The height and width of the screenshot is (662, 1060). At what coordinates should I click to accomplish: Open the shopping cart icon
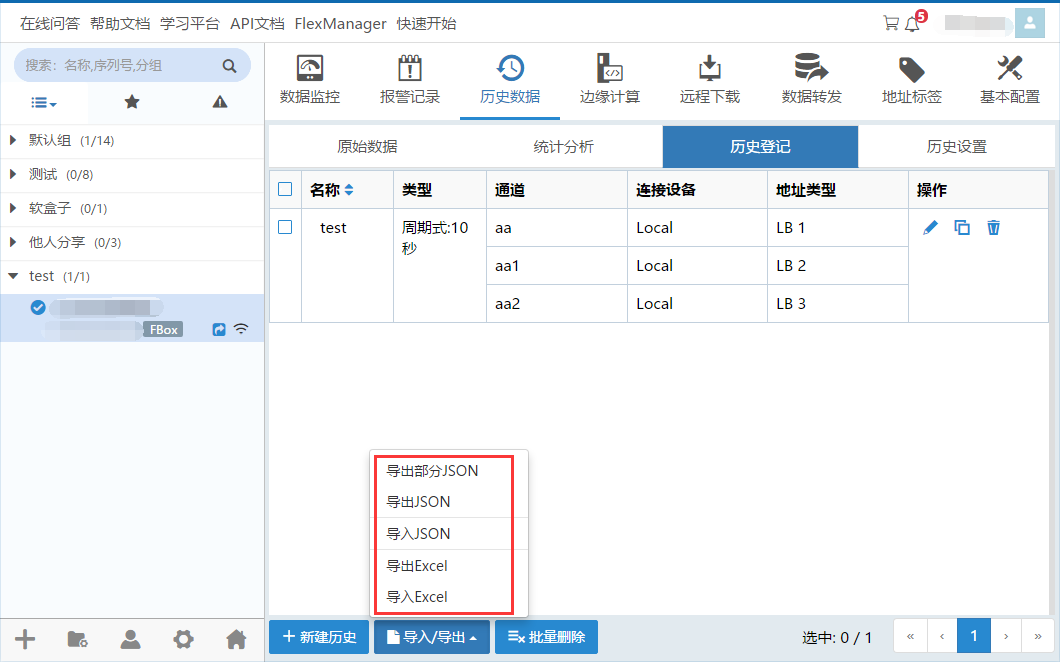click(x=890, y=23)
